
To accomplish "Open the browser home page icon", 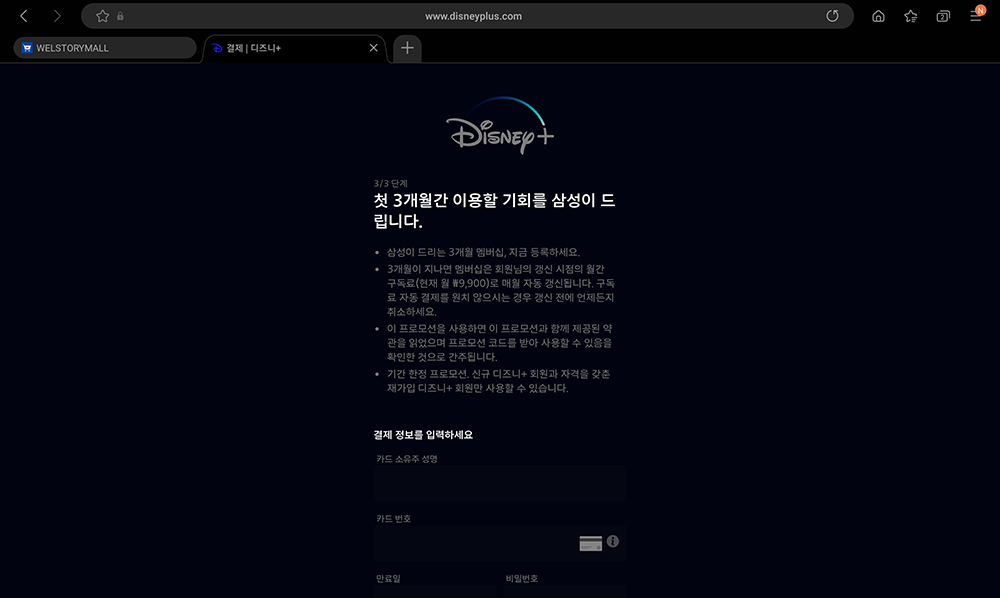I will [x=878, y=16].
